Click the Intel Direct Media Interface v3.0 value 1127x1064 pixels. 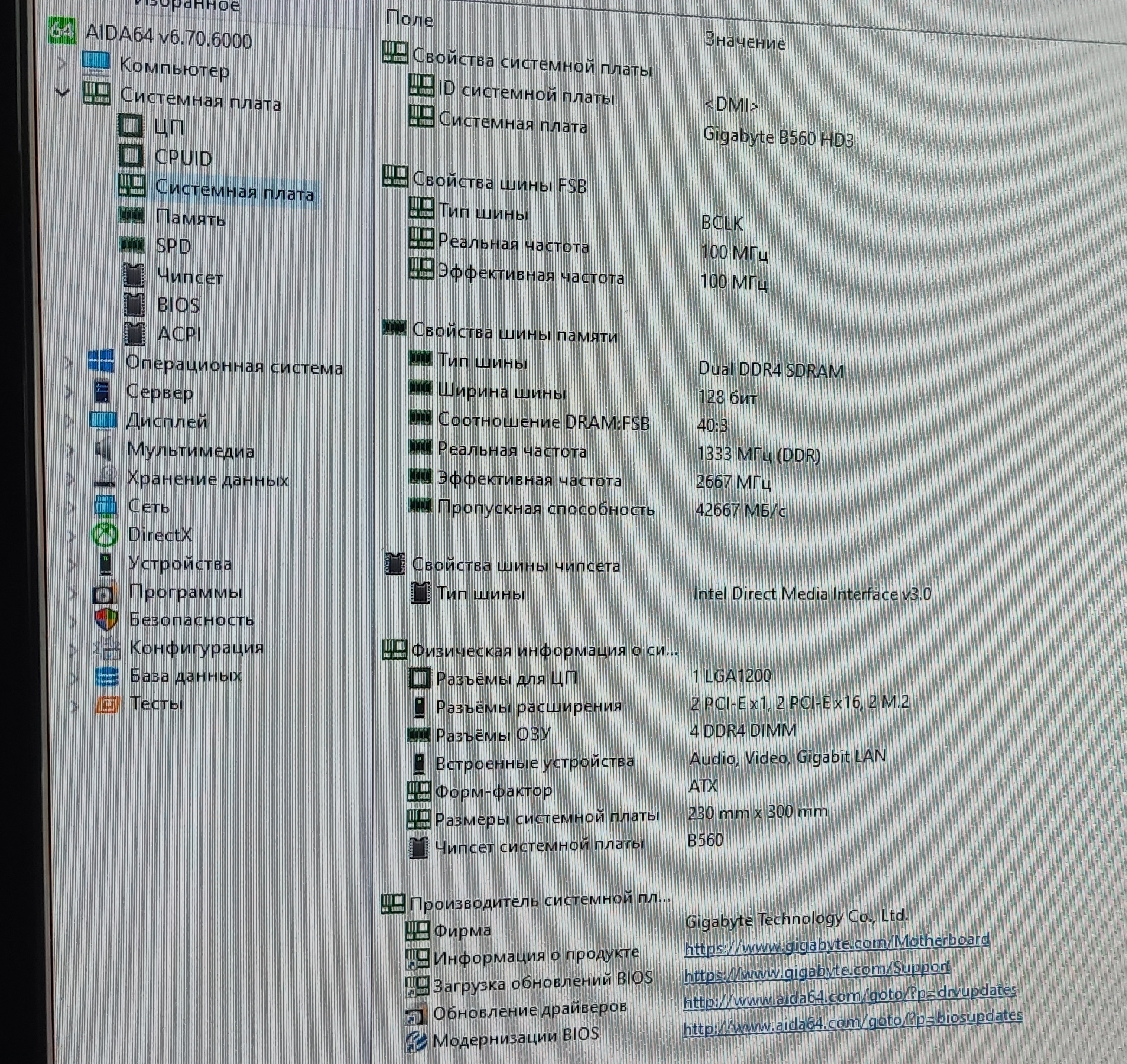[x=812, y=593]
